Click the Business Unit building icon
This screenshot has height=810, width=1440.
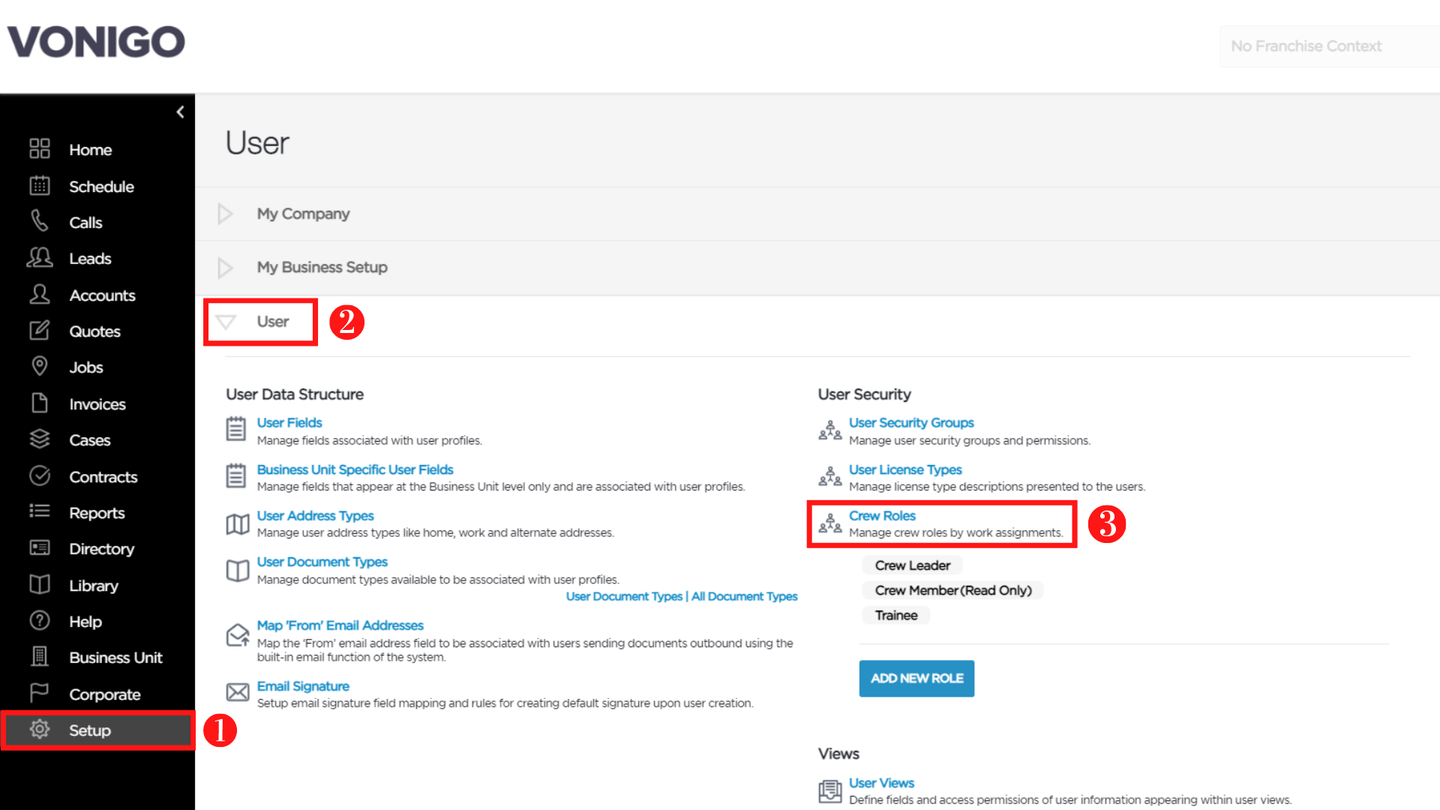click(39, 657)
